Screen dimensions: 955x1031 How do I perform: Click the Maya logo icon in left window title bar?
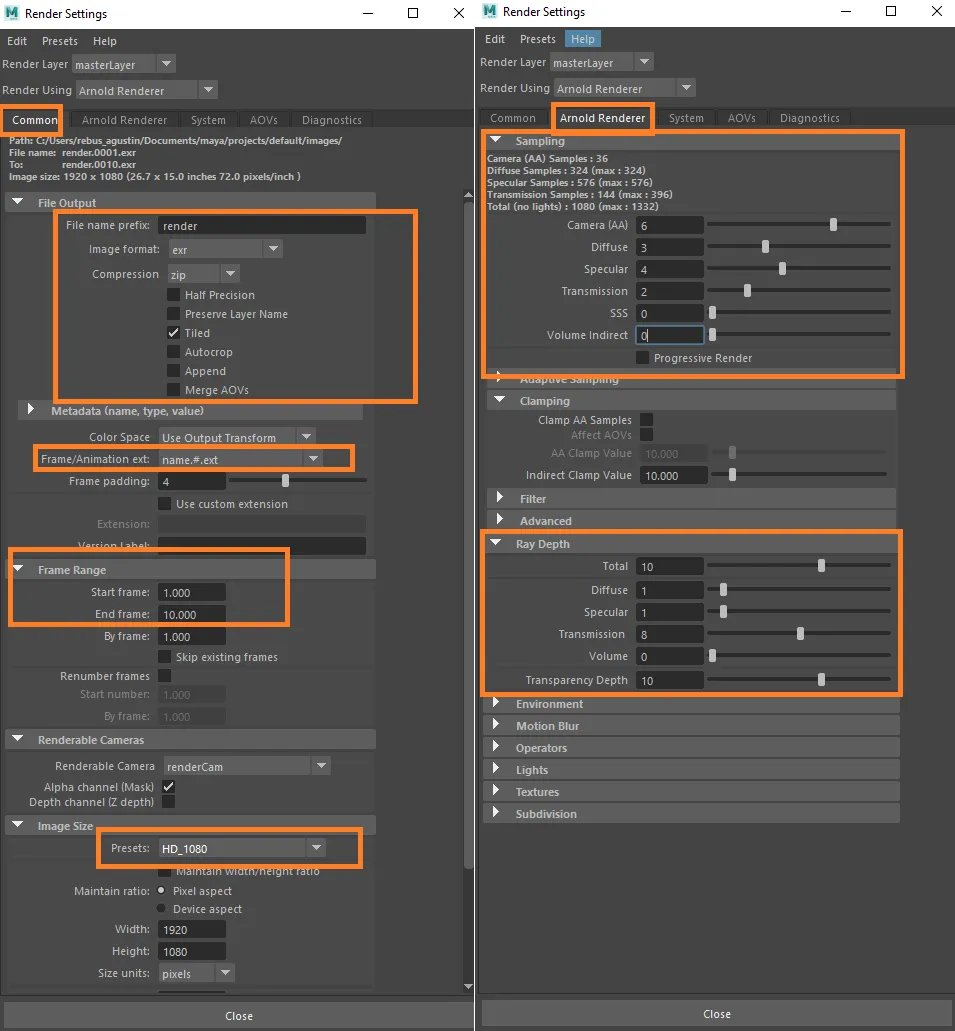(x=11, y=13)
